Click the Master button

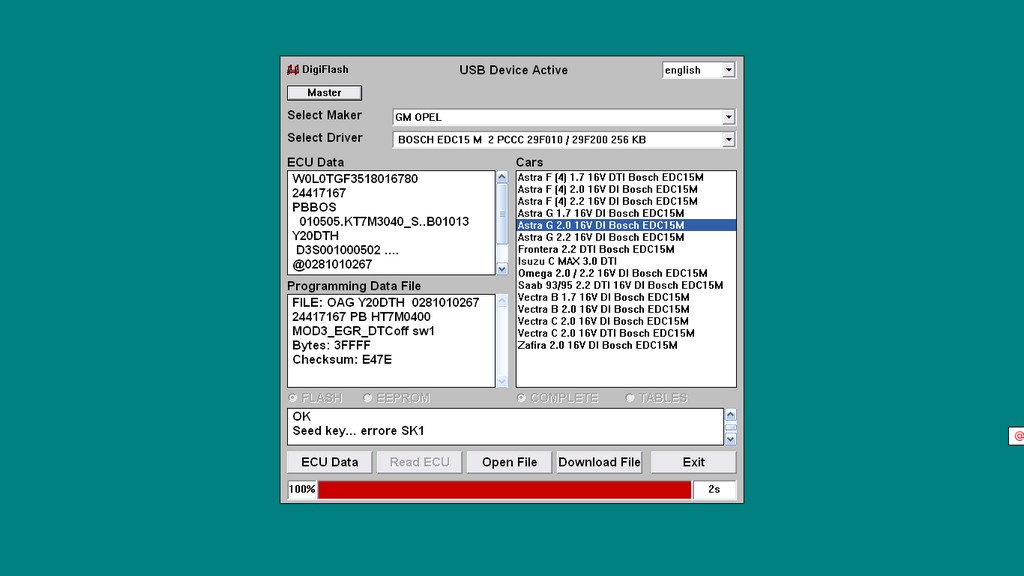click(x=325, y=93)
